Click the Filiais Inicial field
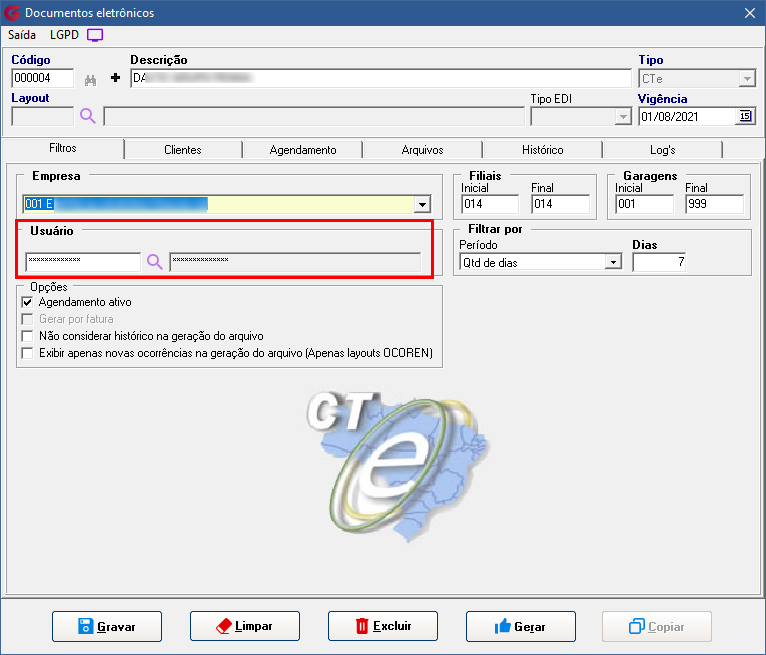The width and height of the screenshot is (766, 655). [490, 204]
